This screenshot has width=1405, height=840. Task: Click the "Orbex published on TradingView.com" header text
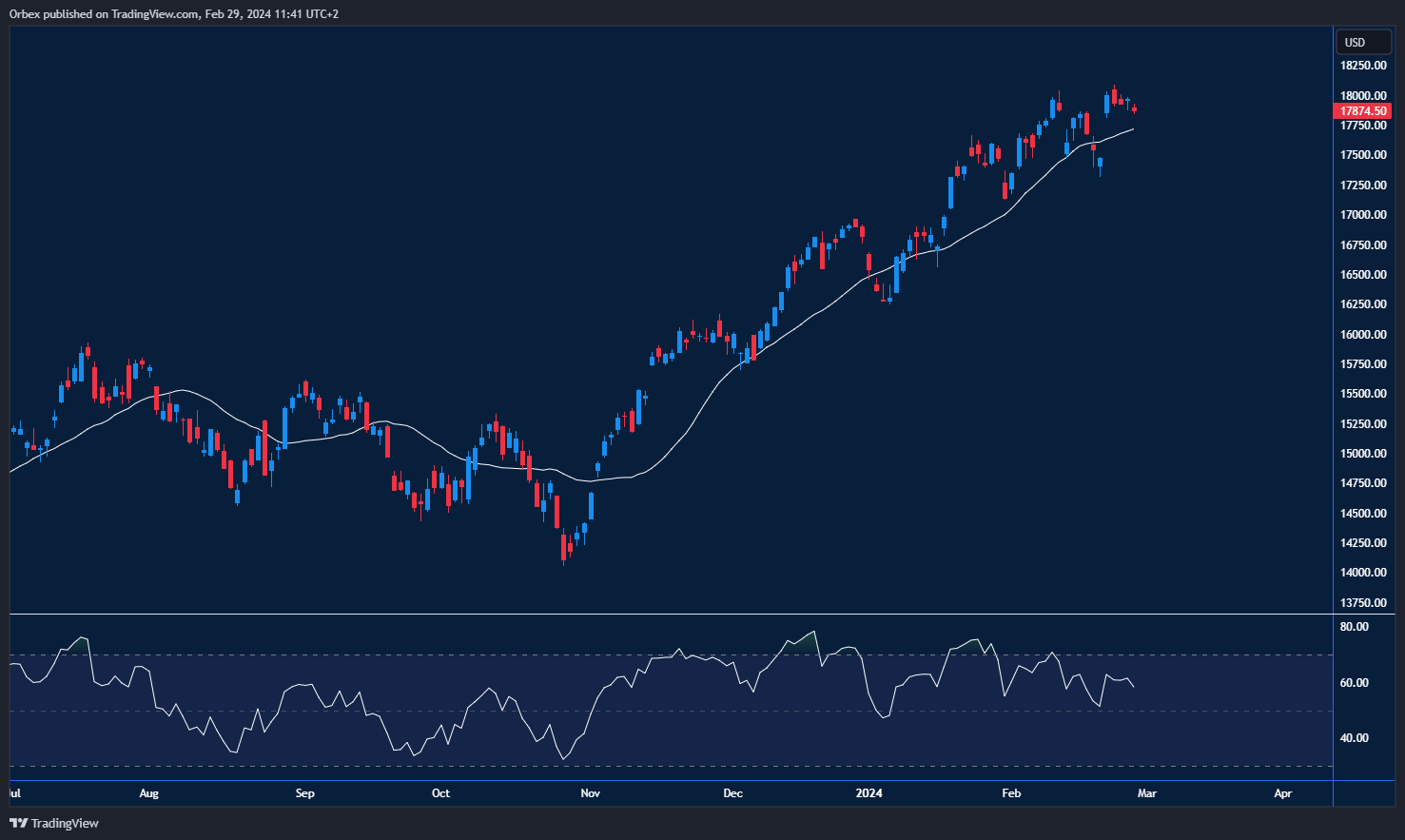pos(174,14)
